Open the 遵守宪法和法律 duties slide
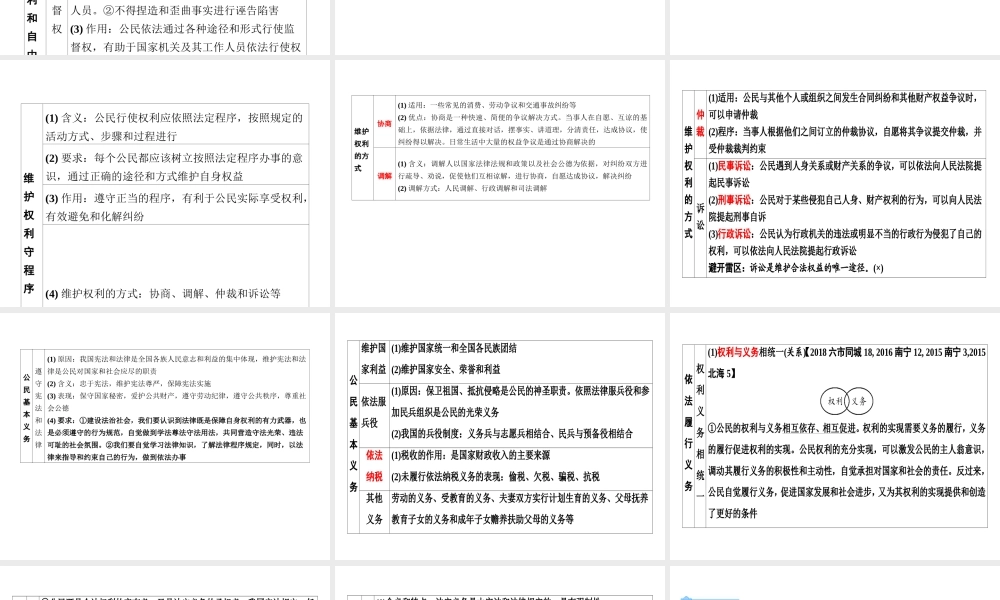 165,436
